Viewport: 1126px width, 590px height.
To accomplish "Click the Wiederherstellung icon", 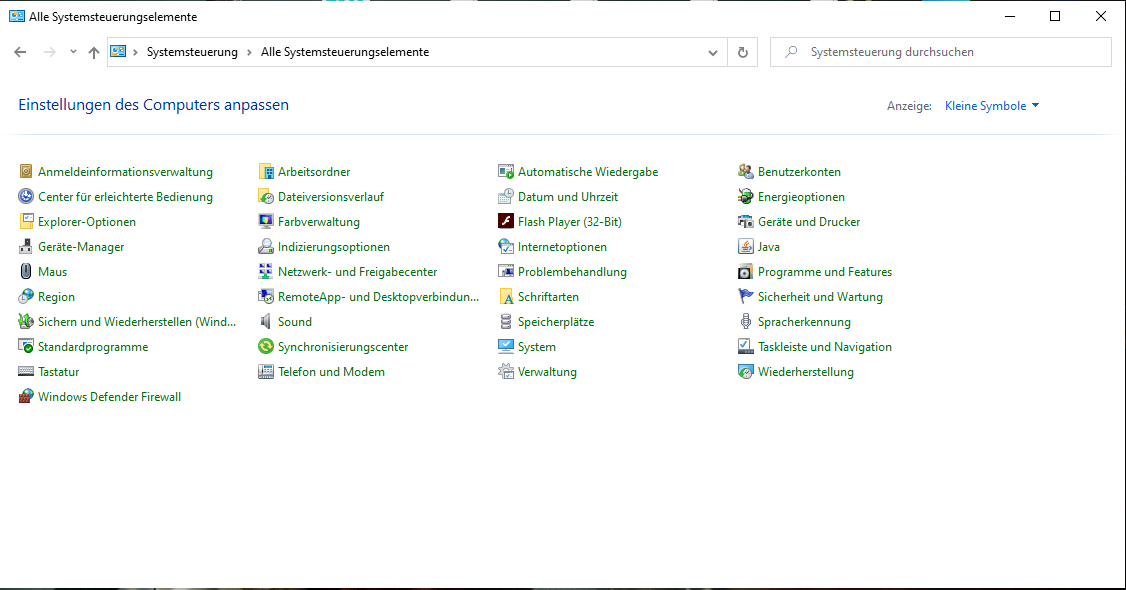I will click(x=745, y=372).
